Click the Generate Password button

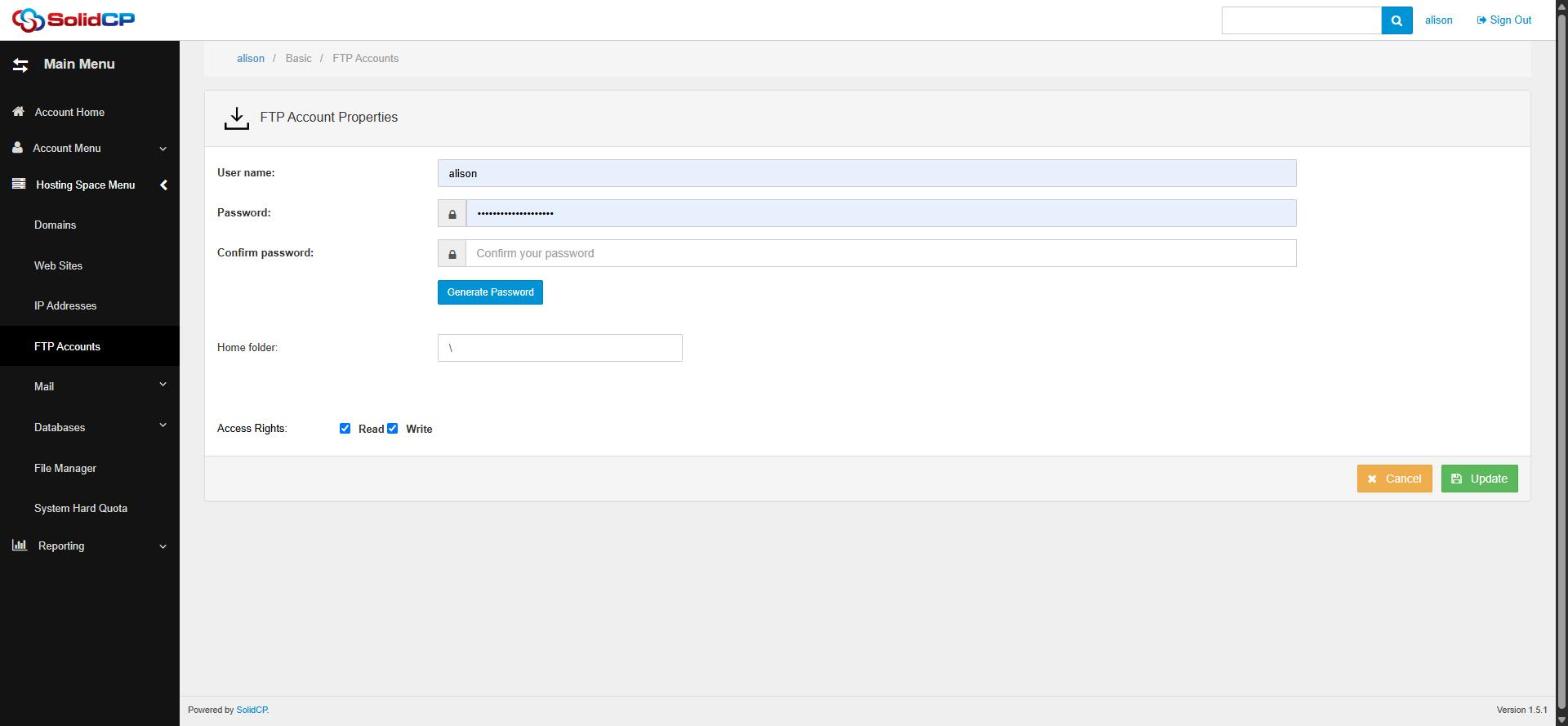pyautogui.click(x=490, y=292)
